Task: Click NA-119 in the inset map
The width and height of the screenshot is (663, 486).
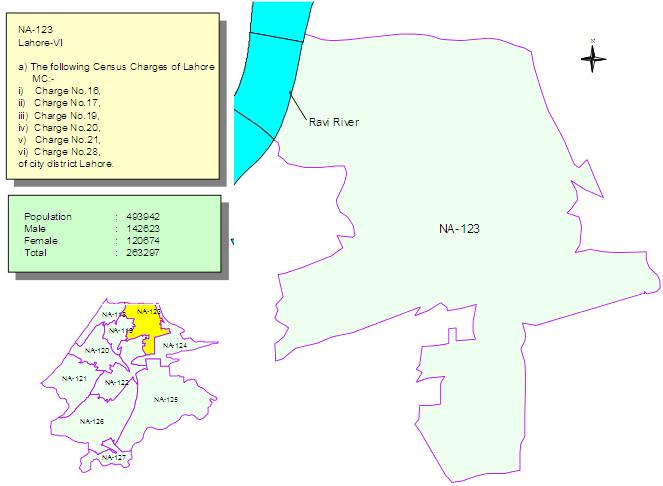Action: tap(121, 330)
